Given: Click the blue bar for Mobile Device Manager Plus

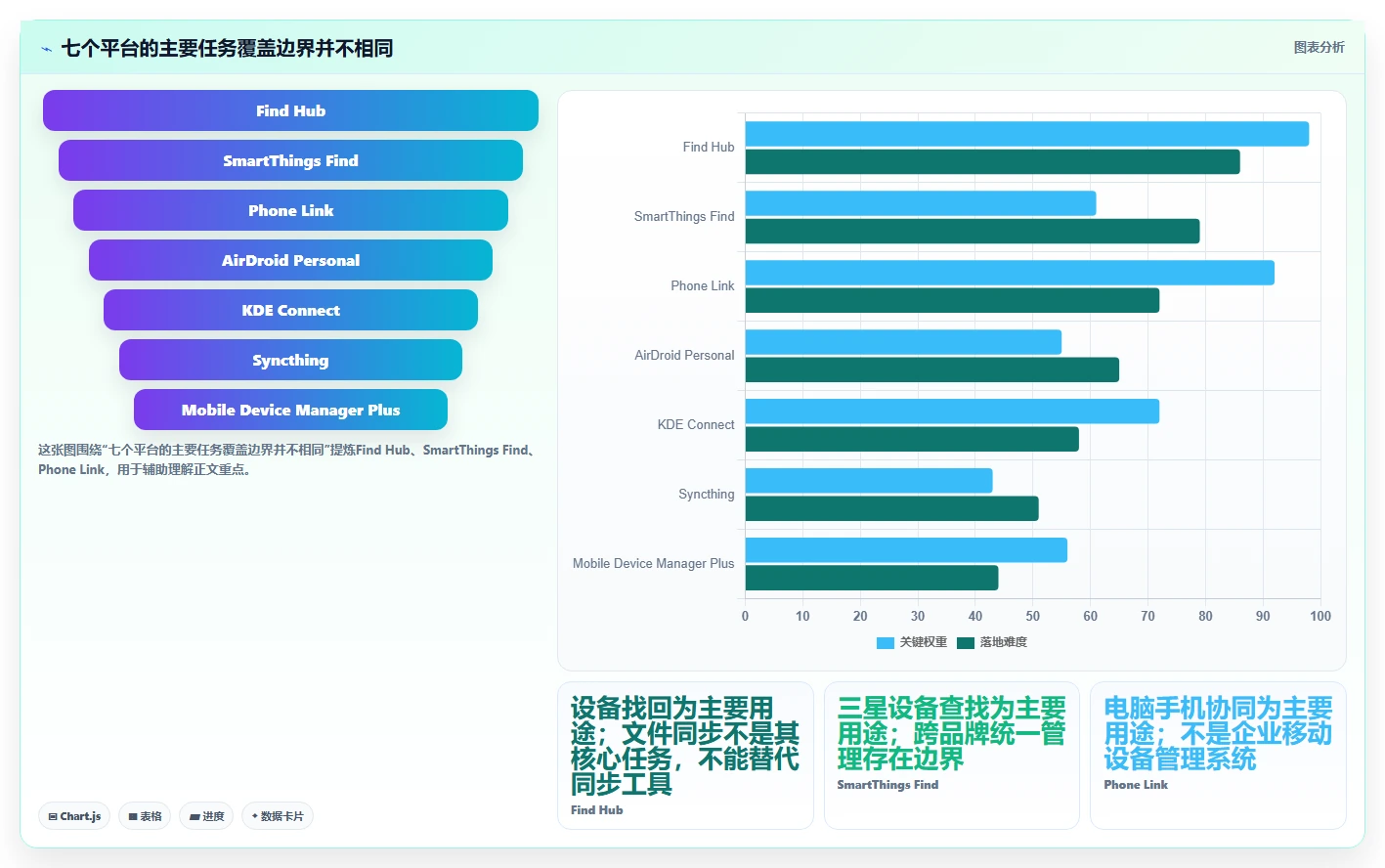Looking at the screenshot, I should tap(906, 550).
